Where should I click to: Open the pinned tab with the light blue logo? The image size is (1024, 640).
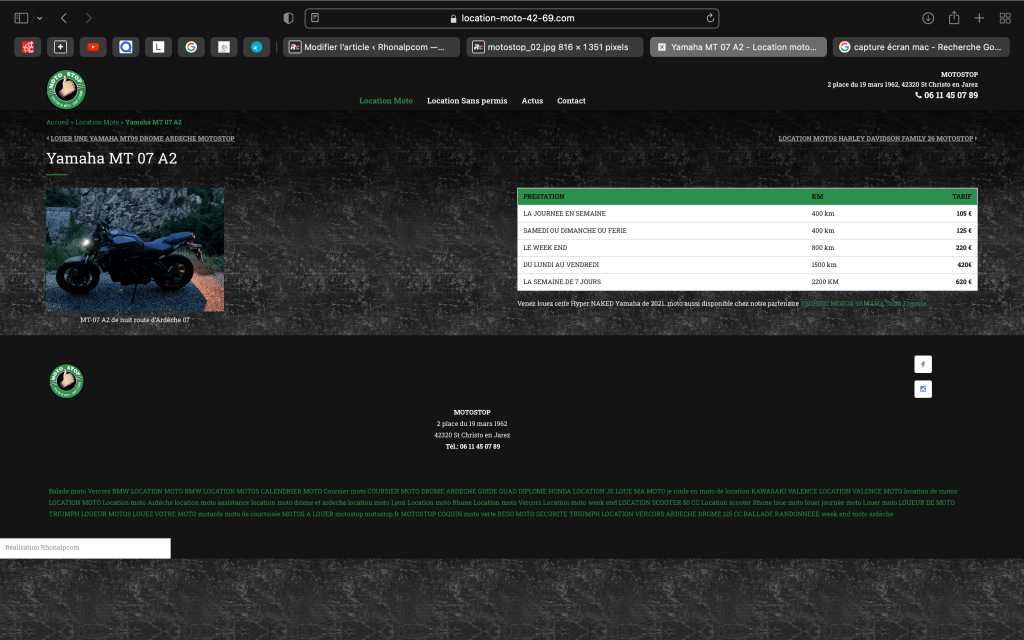[x=223, y=47]
